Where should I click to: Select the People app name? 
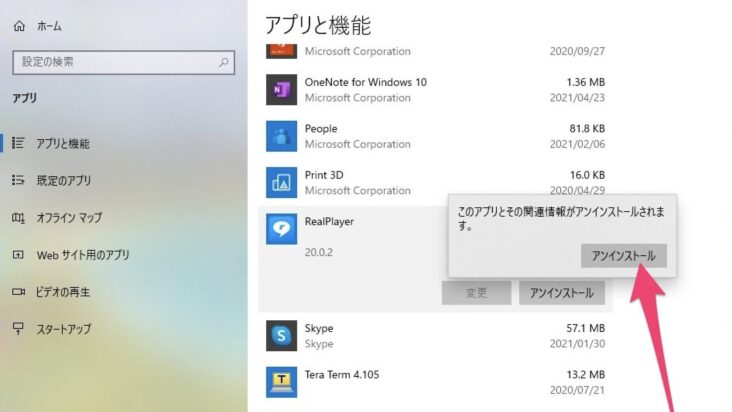[x=321, y=128]
